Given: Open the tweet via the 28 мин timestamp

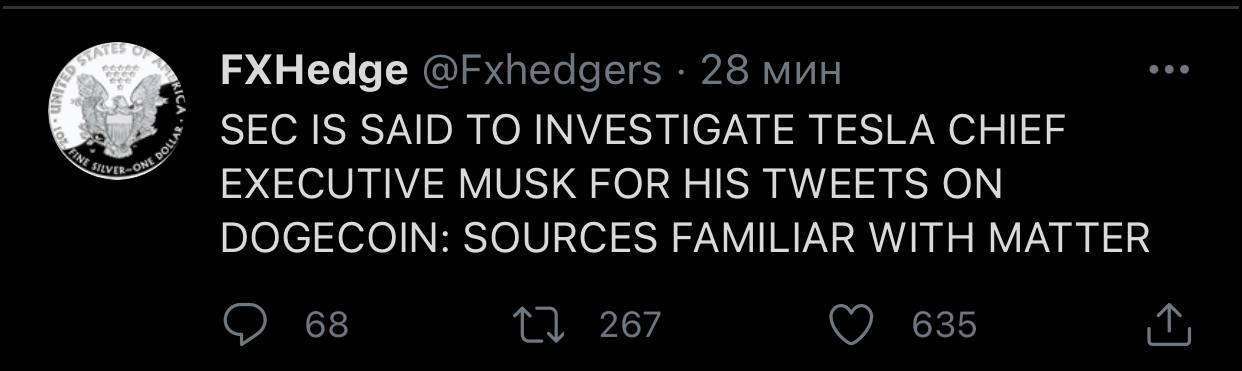Looking at the screenshot, I should click(x=771, y=71).
